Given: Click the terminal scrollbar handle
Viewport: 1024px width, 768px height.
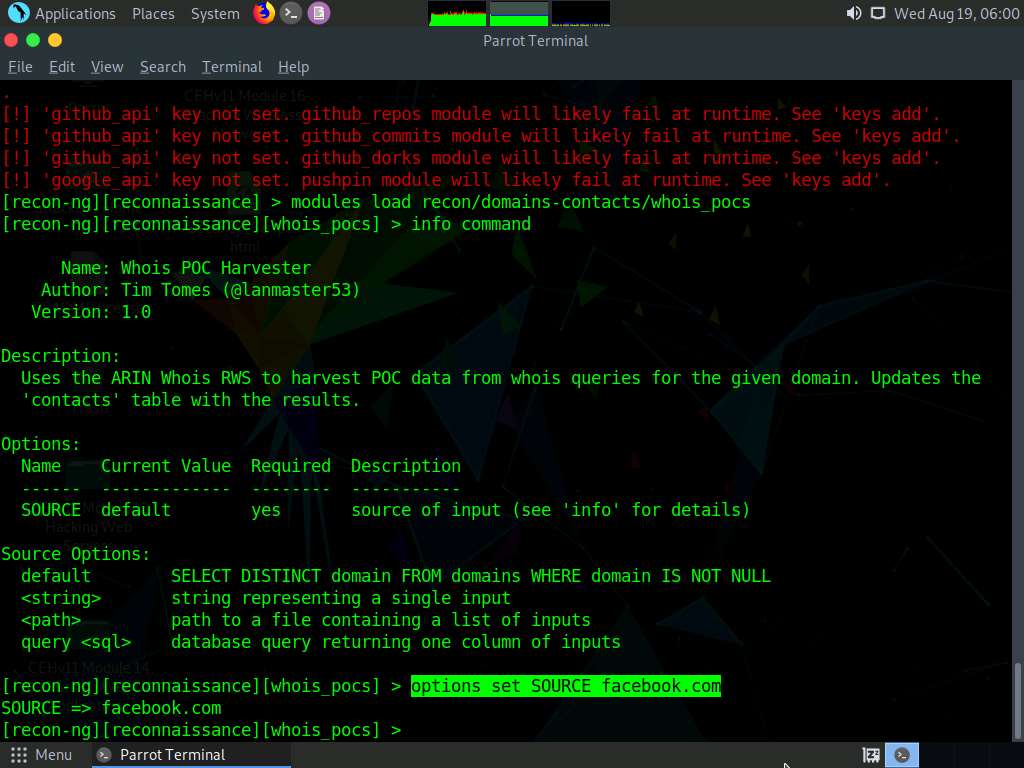Looking at the screenshot, I should 1017,699.
